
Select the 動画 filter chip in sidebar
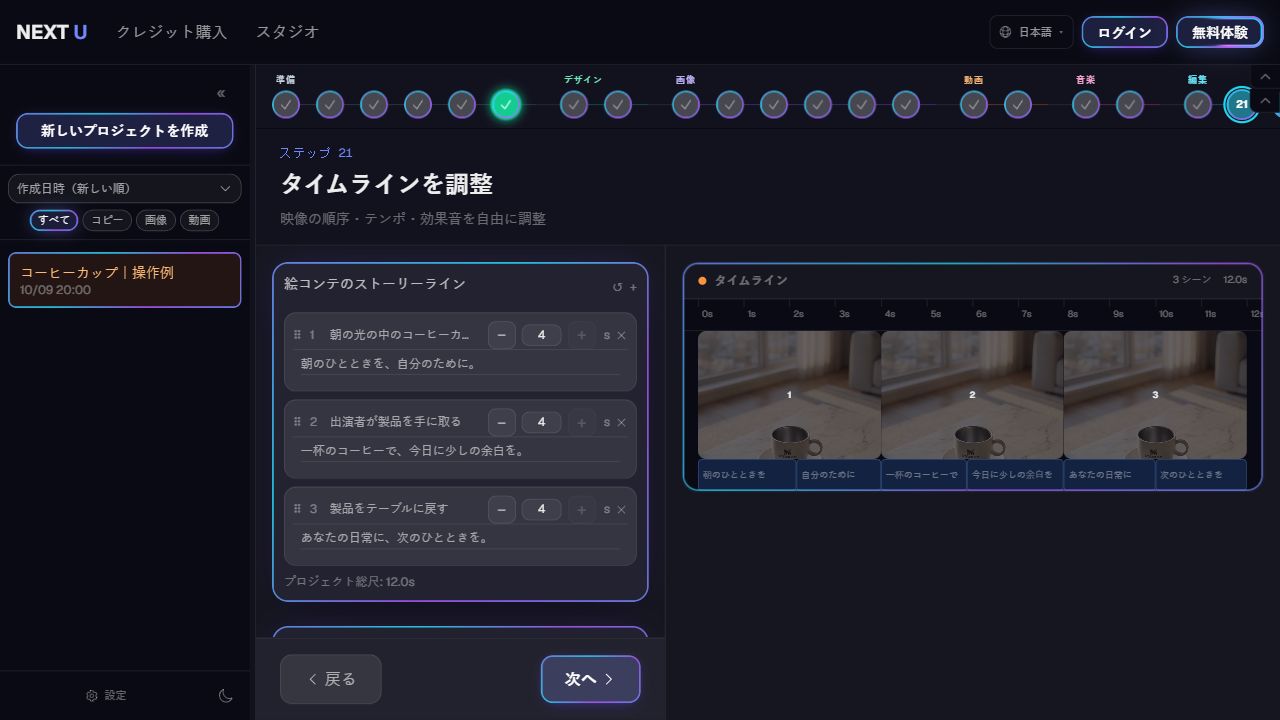point(199,220)
